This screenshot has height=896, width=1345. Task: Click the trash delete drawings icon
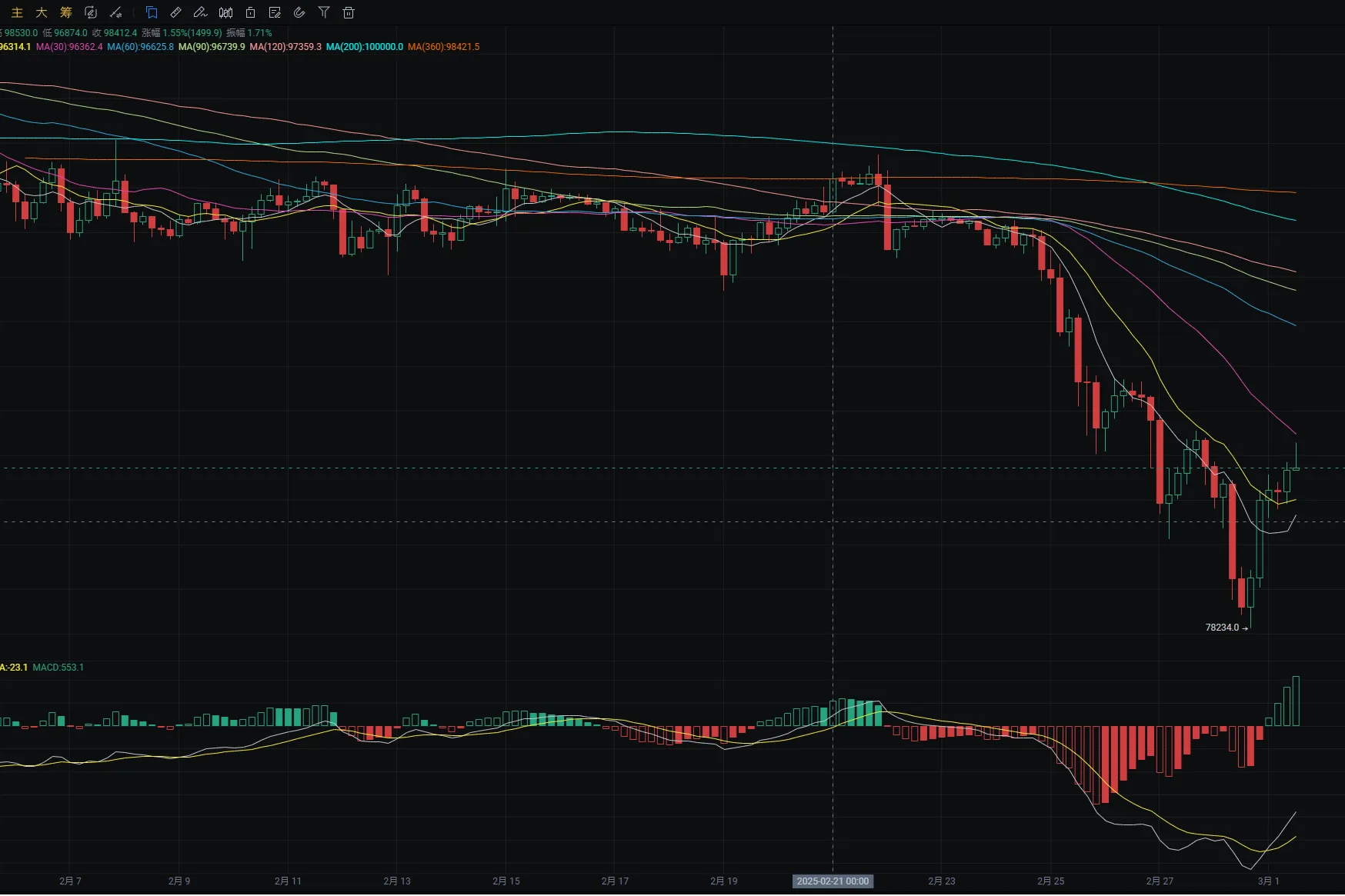coord(349,12)
